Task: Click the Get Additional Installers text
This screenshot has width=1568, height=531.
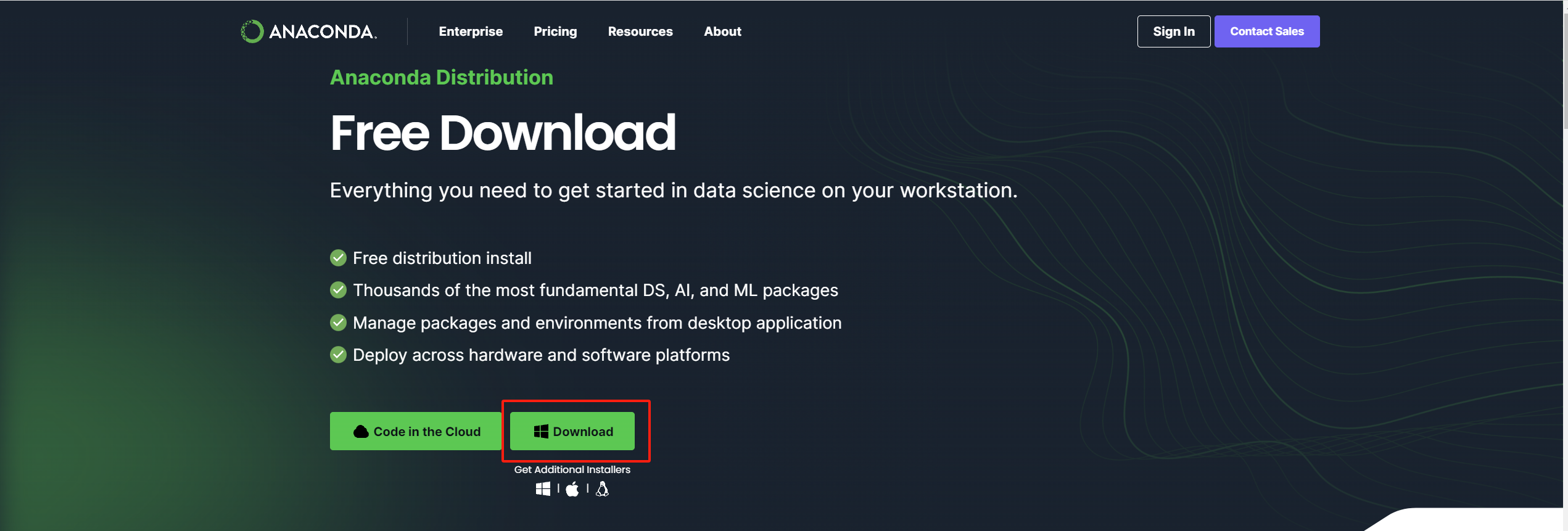Action: tap(572, 469)
